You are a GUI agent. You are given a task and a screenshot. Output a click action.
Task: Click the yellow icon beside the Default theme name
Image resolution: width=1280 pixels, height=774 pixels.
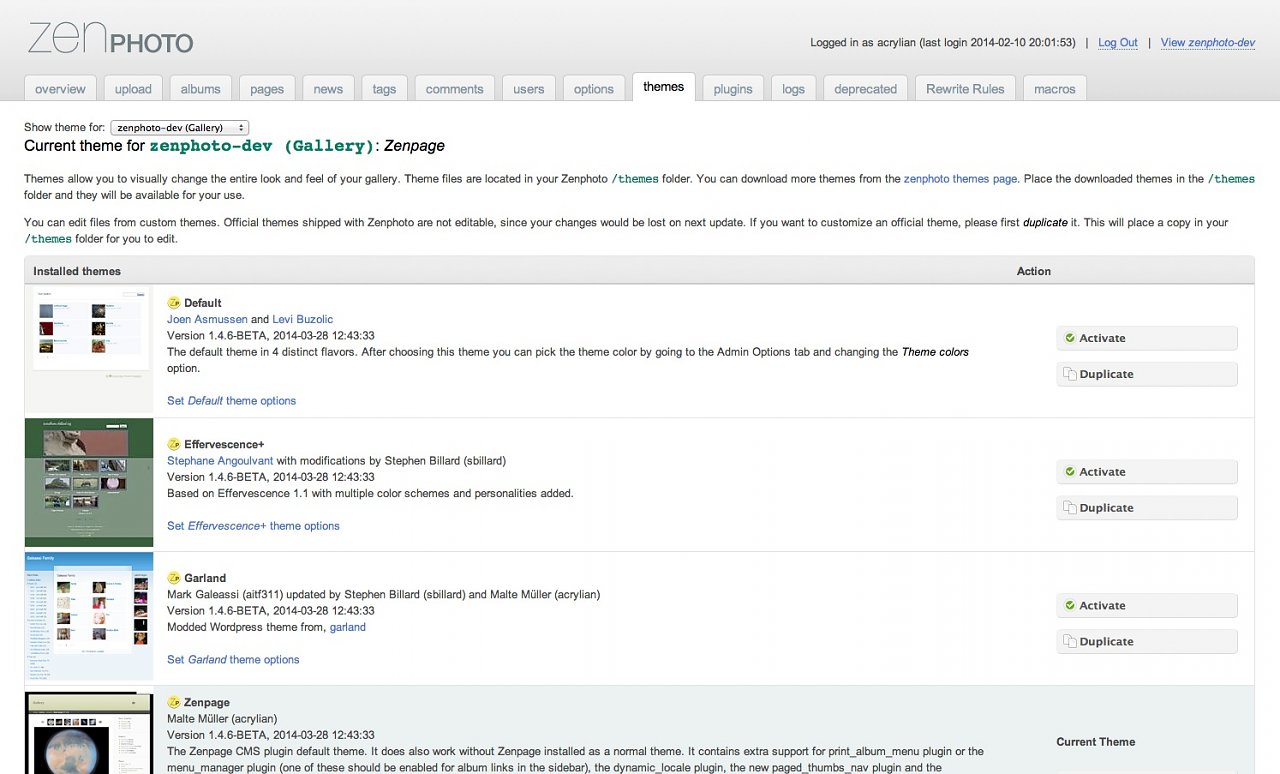[x=174, y=303]
